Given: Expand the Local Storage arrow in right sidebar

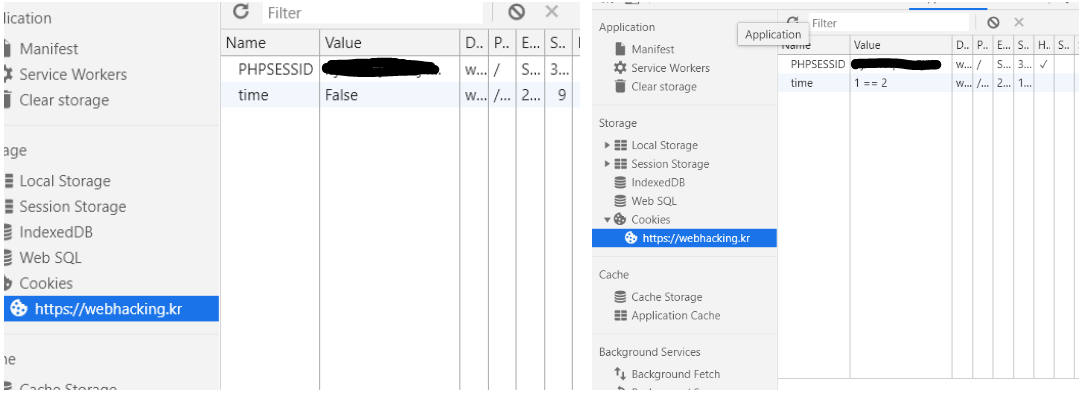Looking at the screenshot, I should point(607,146).
